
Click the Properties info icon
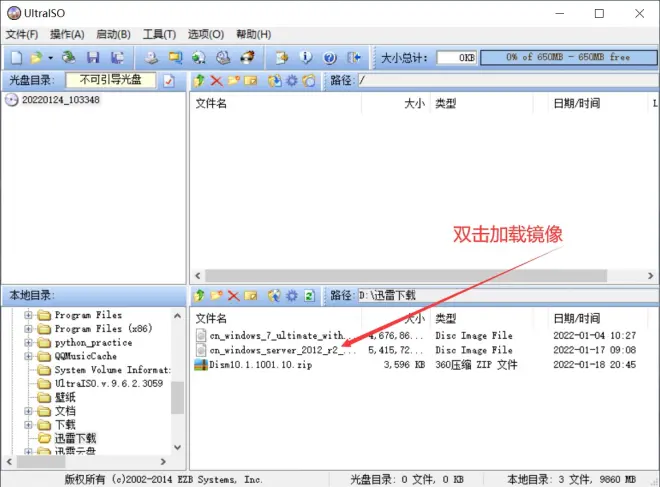click(x=306, y=58)
